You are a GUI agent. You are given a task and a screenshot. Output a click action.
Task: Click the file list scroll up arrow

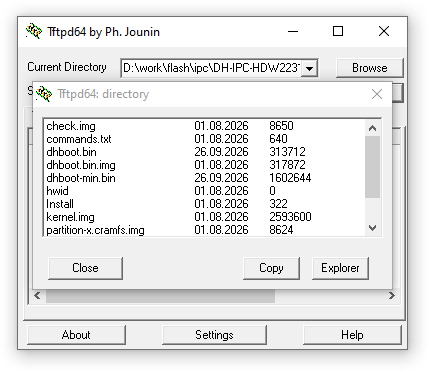click(373, 128)
